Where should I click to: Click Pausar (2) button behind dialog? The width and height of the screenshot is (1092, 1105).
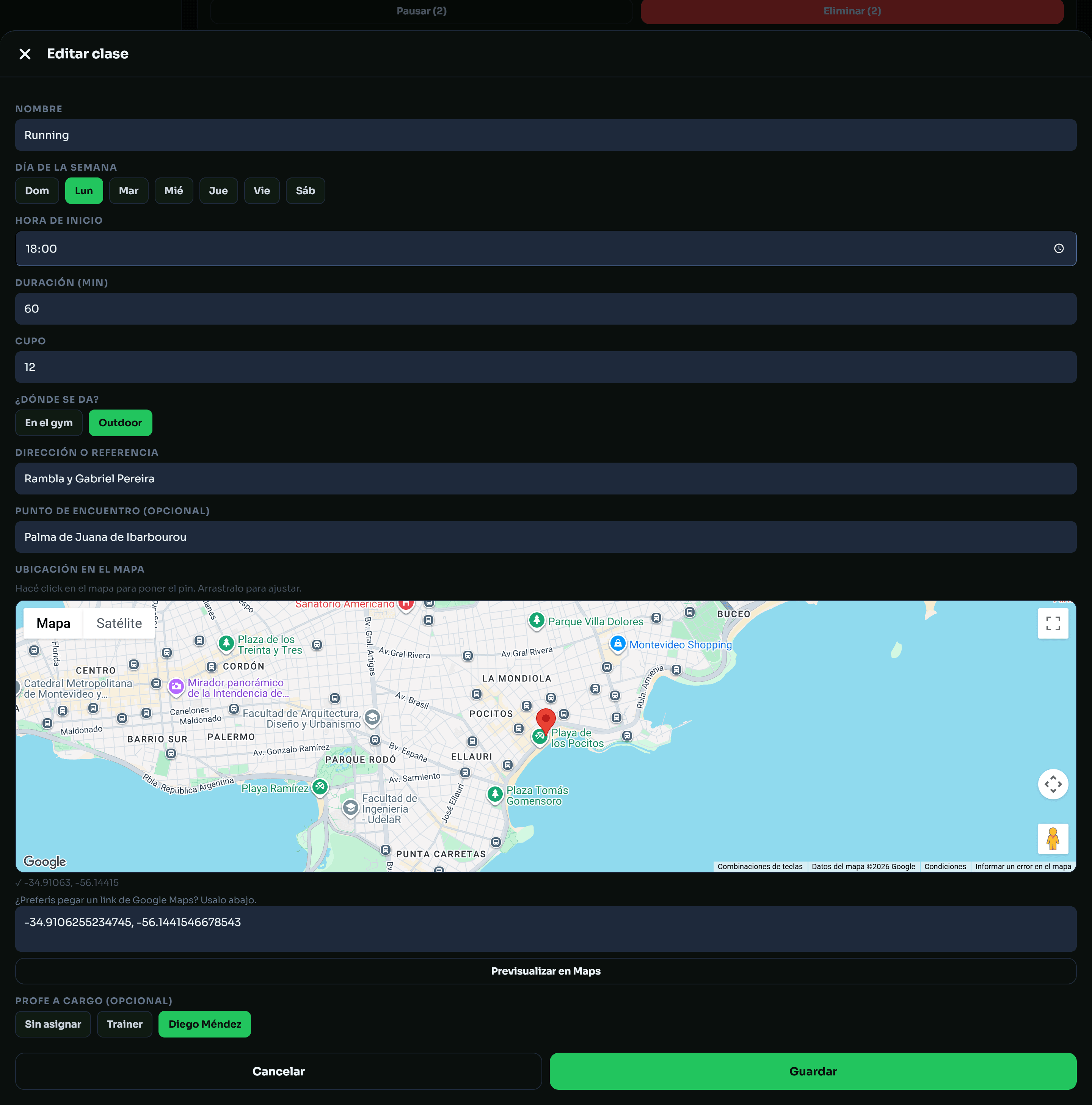click(x=422, y=11)
